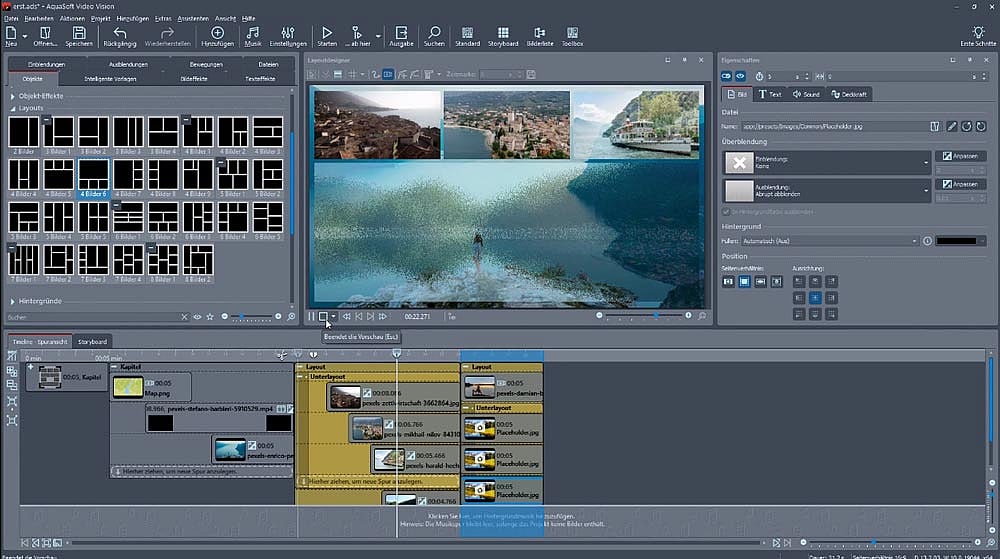Image resolution: width=1000 pixels, height=559 pixels.
Task: Toggle the eye visibility icon in Eigenschaften
Action: 741,76
